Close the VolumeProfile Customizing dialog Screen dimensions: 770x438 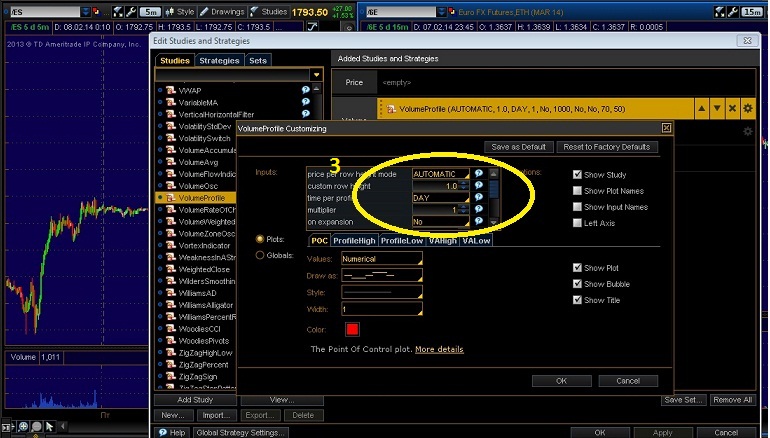click(x=666, y=128)
